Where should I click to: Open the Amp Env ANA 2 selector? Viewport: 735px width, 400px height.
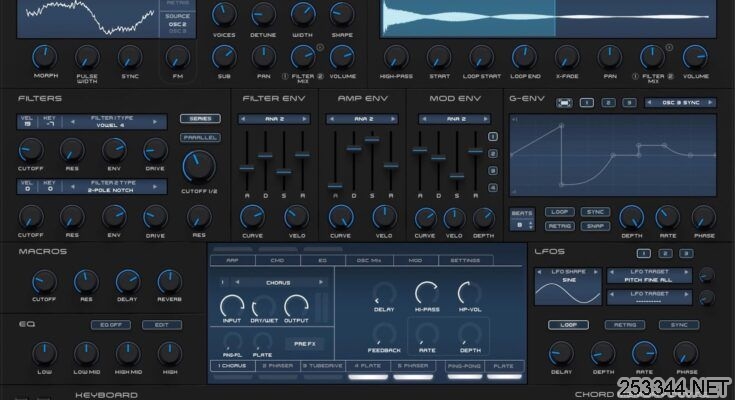362,119
